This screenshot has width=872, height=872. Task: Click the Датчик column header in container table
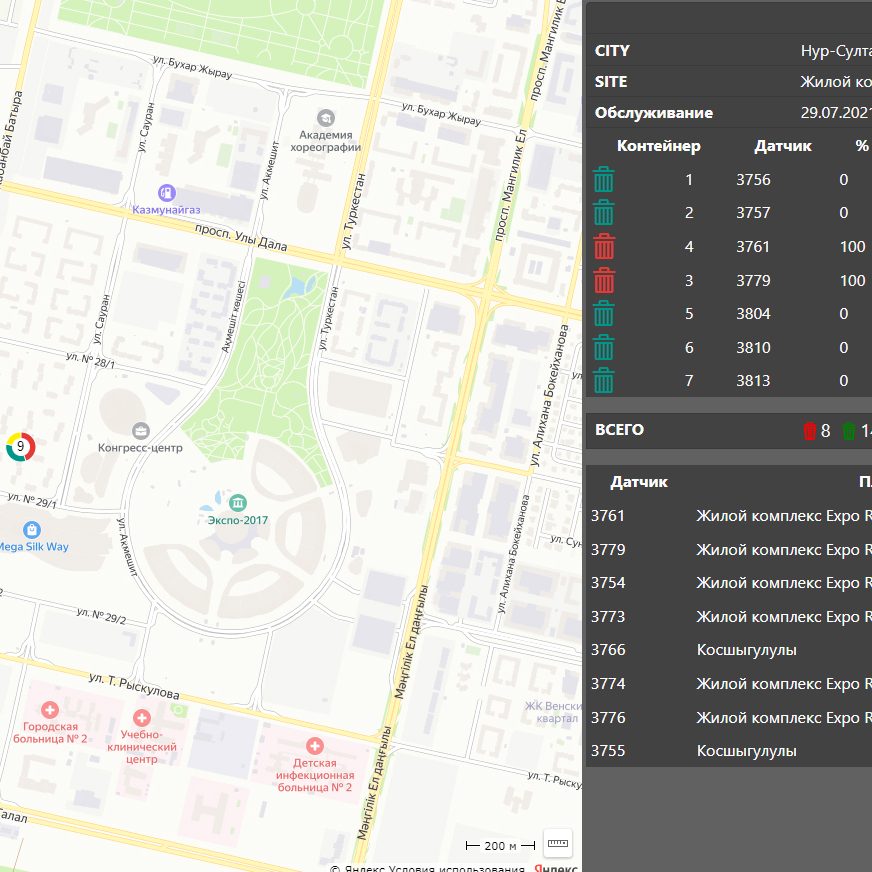(783, 146)
